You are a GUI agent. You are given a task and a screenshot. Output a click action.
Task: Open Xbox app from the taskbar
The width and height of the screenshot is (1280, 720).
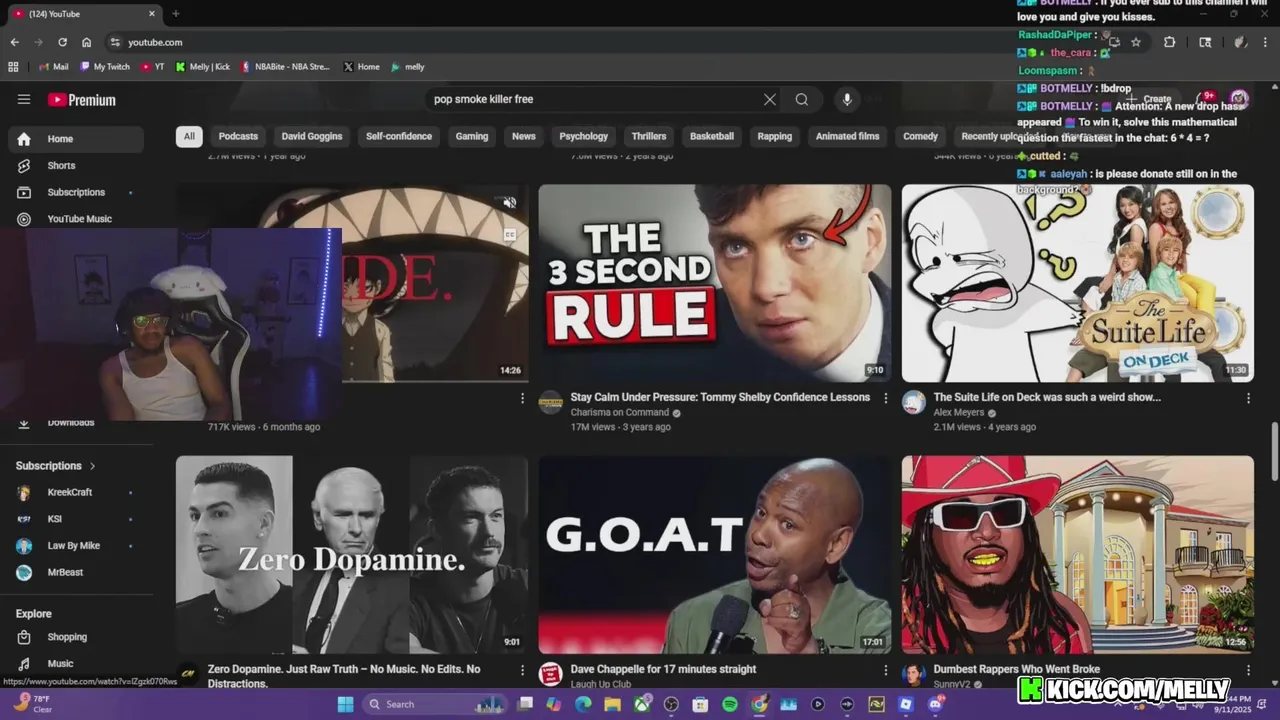pyautogui.click(x=642, y=704)
